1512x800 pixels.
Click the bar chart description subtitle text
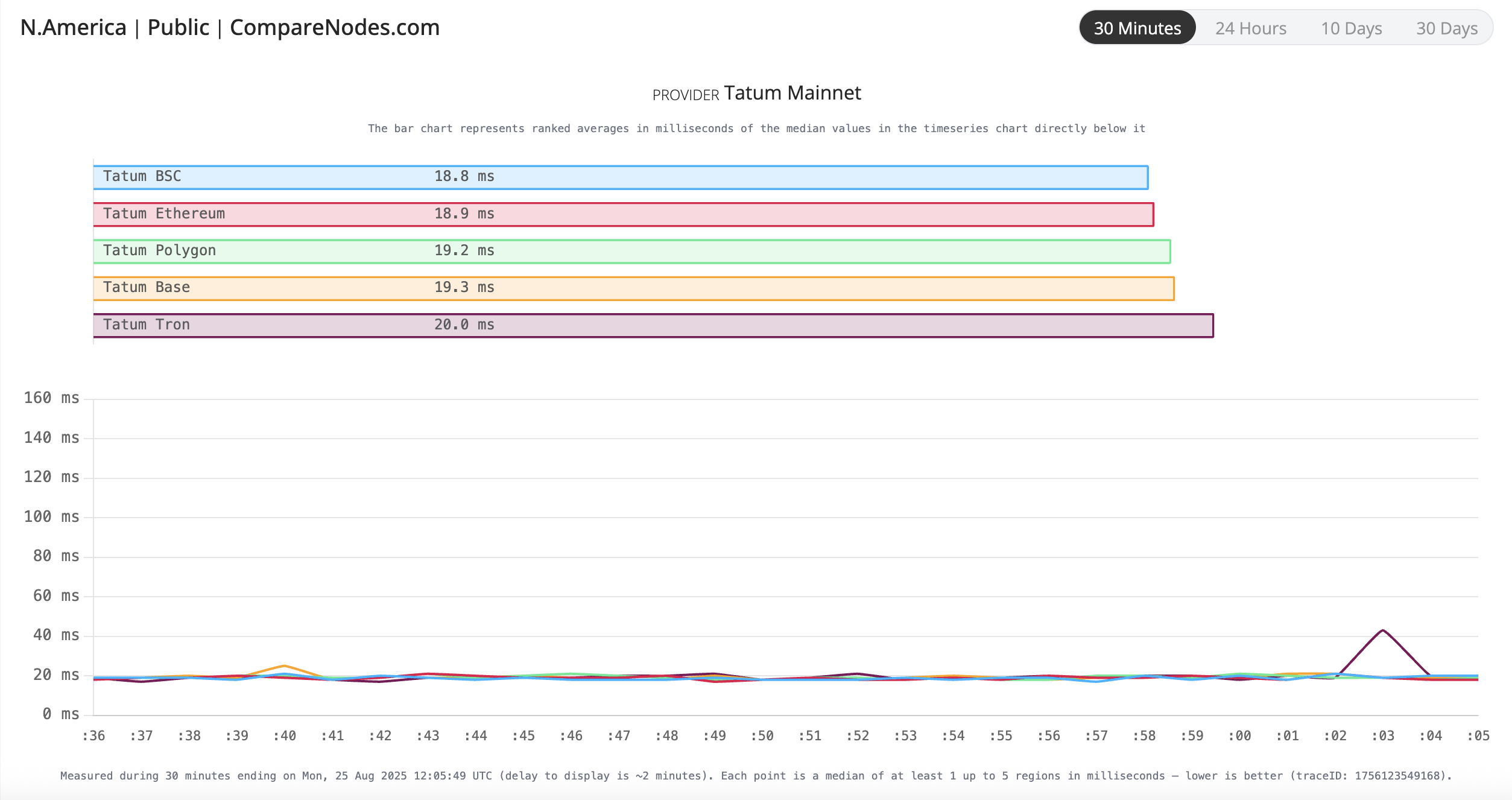[756, 129]
